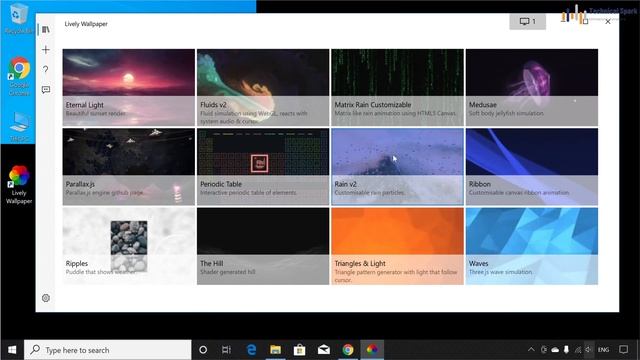
Task: Click the plus Add Wallpaper icon
Action: pyautogui.click(x=46, y=50)
